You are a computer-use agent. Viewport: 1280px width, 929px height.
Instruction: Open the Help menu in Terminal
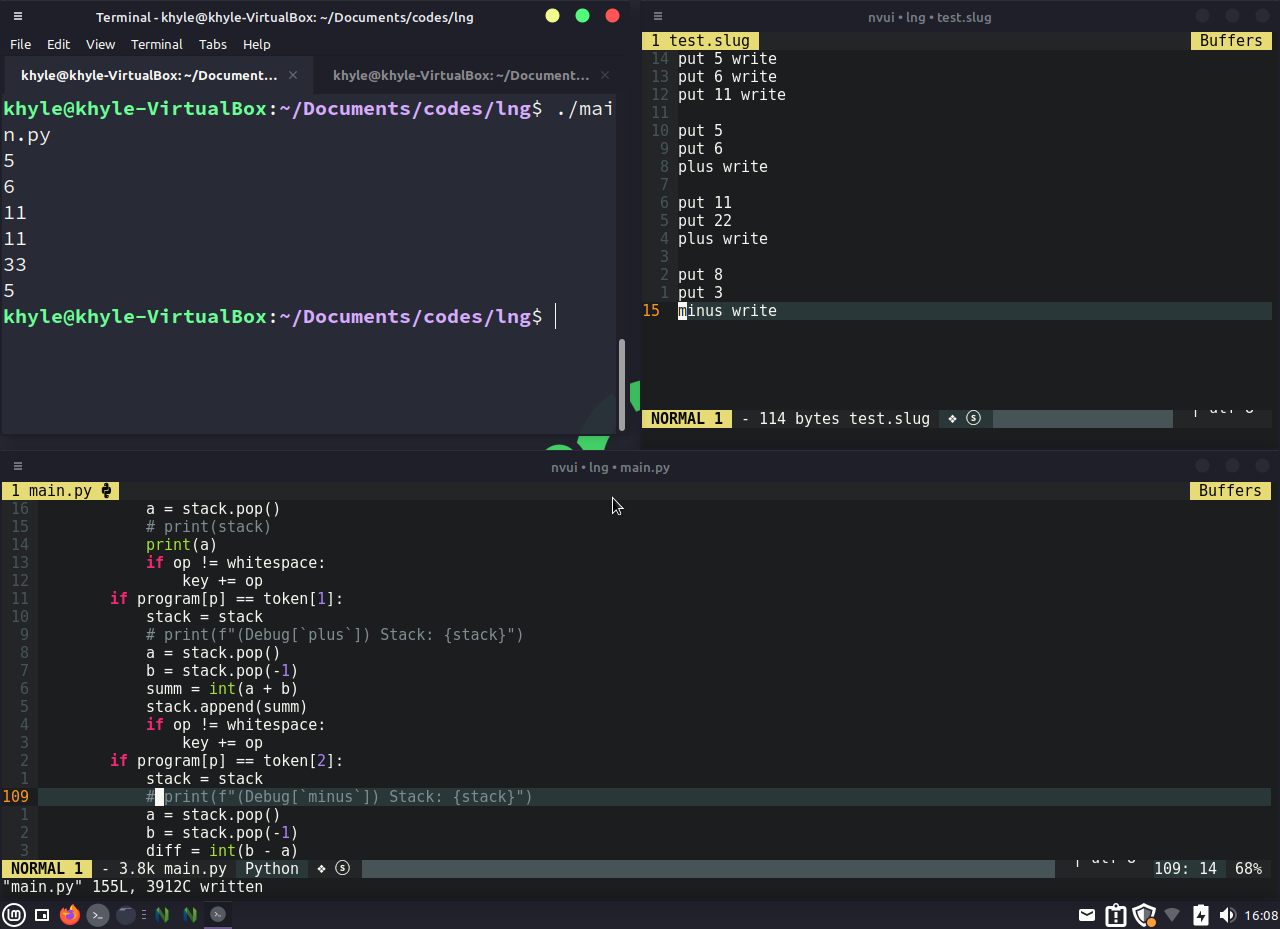(256, 44)
